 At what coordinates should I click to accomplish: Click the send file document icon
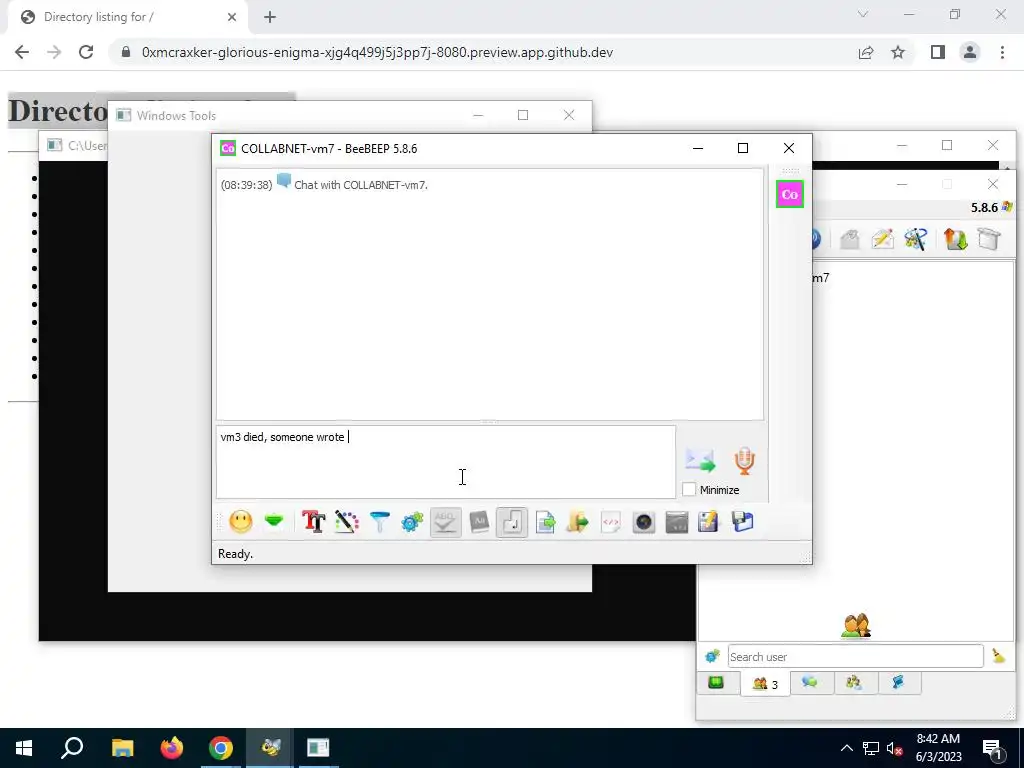click(x=545, y=522)
